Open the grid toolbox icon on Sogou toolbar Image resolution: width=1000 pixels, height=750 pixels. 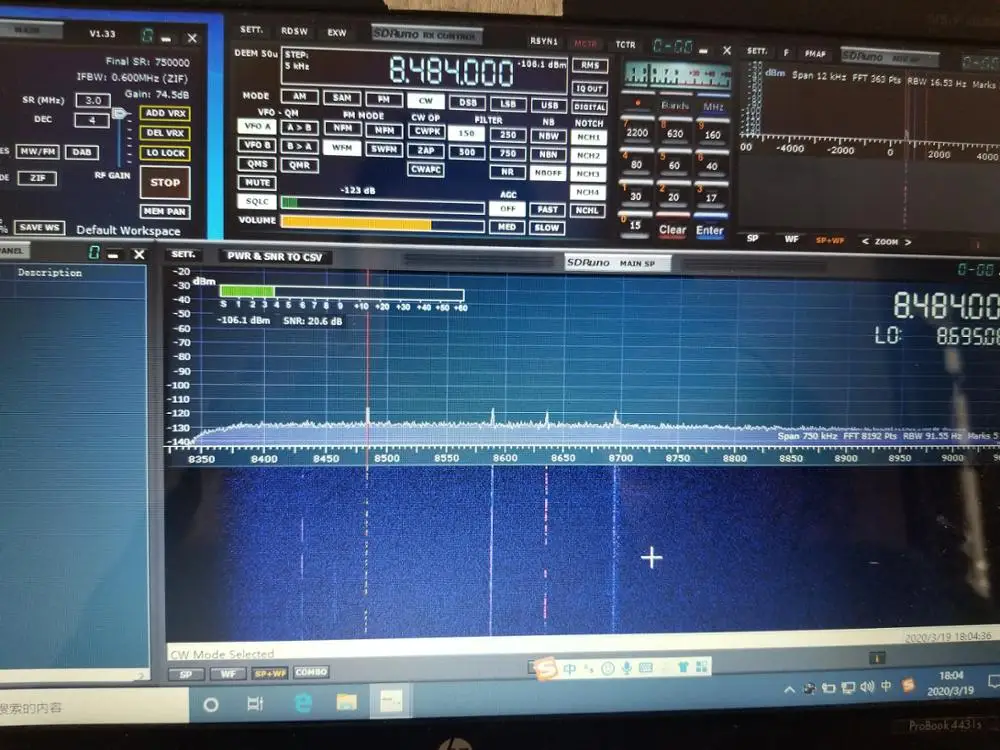point(702,667)
